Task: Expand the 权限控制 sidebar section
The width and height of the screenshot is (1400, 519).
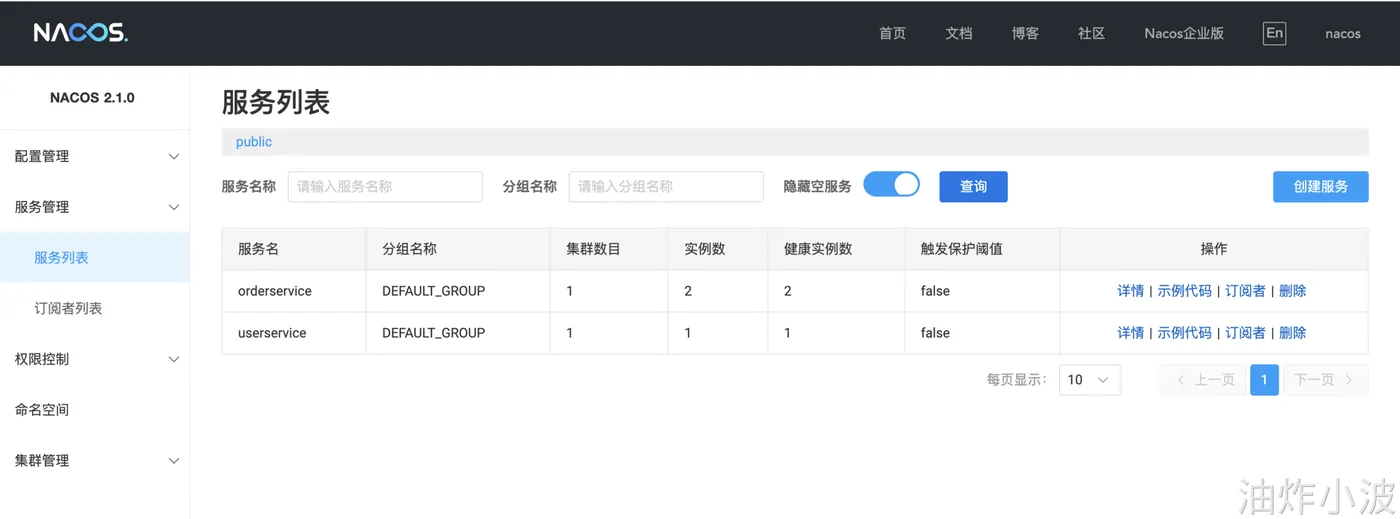Action: coord(95,359)
